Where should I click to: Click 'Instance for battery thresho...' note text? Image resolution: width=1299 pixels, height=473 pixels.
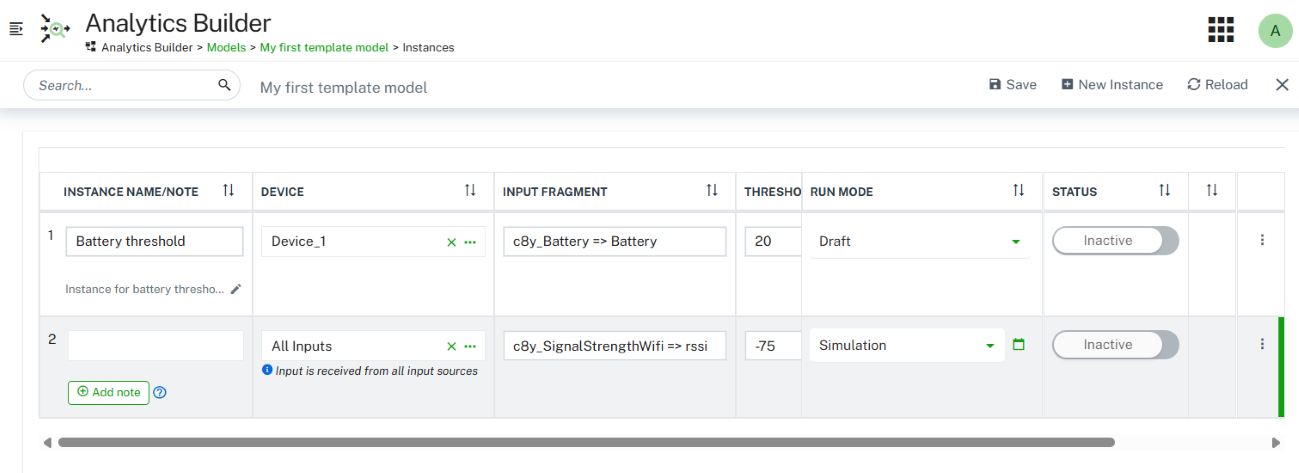[x=145, y=289]
